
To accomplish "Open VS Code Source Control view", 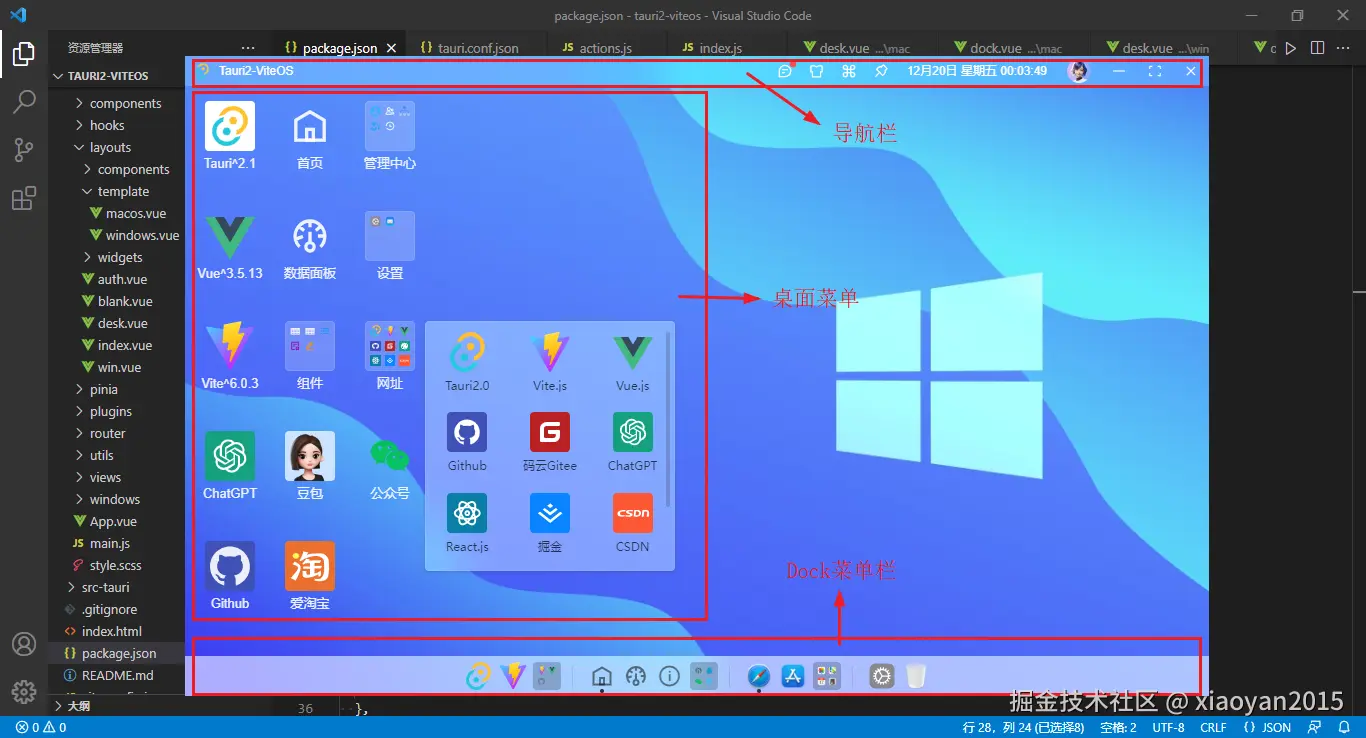I will coord(24,150).
